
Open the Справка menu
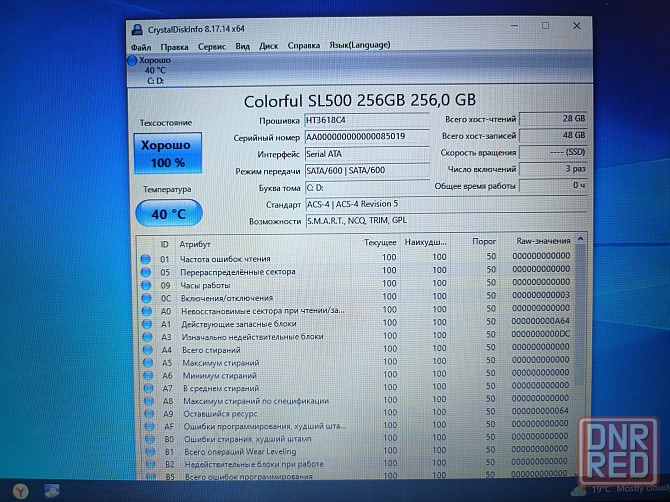[304, 45]
